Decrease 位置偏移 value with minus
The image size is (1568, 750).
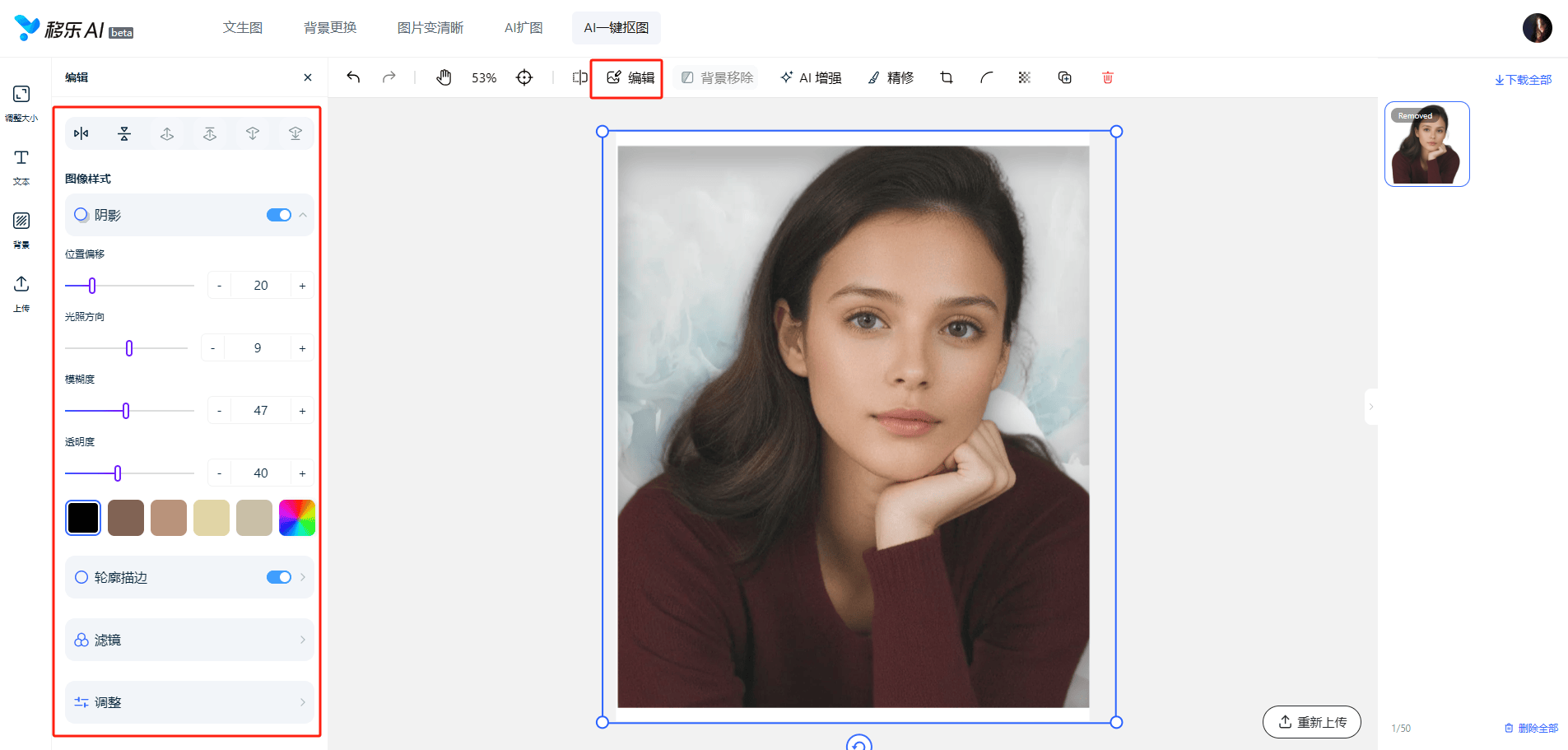(219, 286)
